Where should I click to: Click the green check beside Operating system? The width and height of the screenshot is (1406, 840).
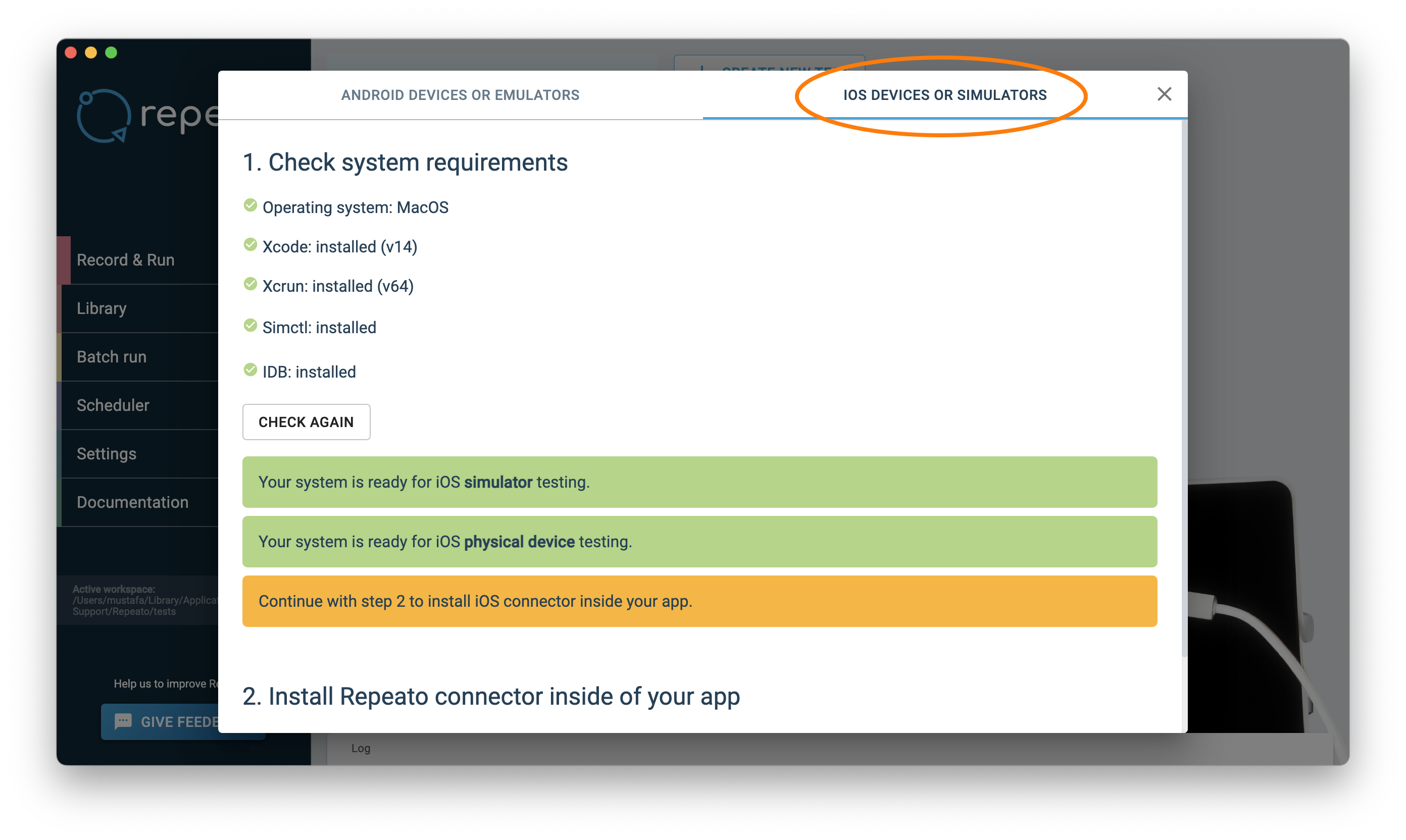click(x=250, y=205)
